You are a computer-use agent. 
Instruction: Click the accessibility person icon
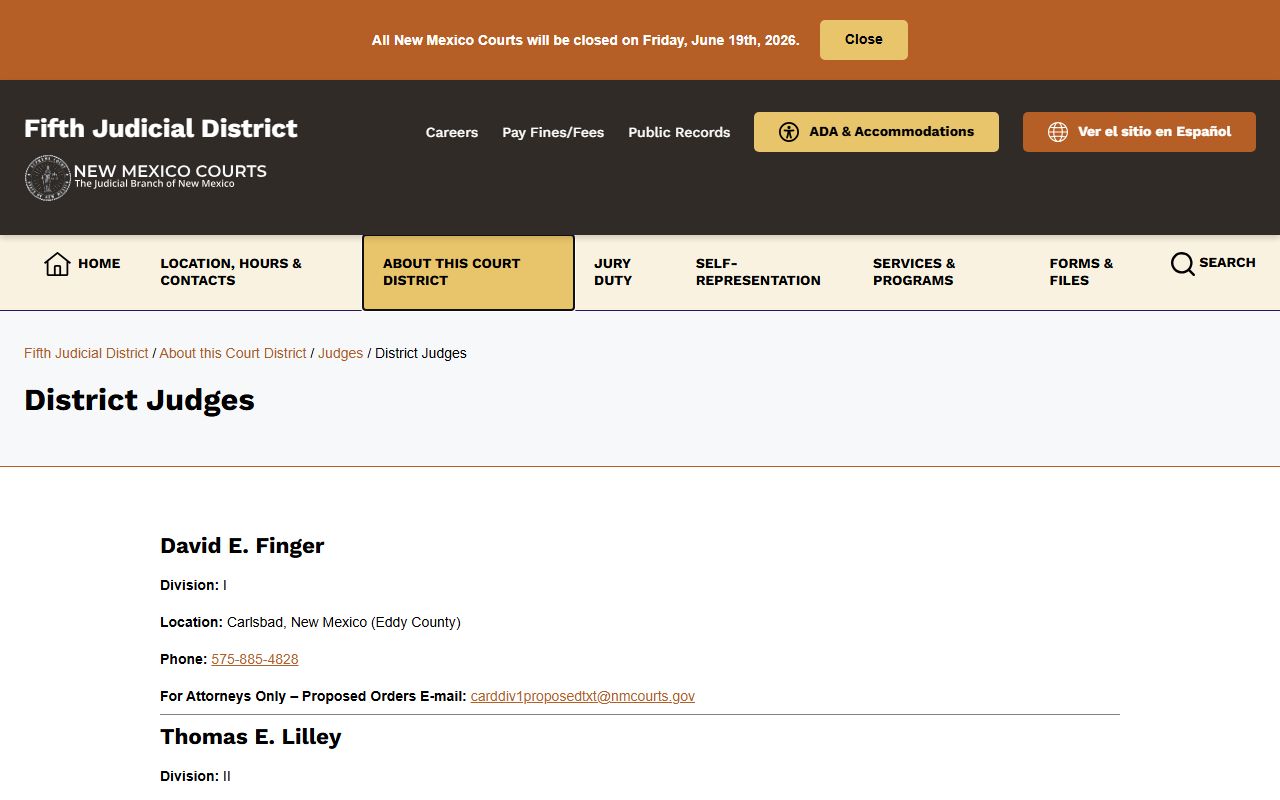coord(789,132)
